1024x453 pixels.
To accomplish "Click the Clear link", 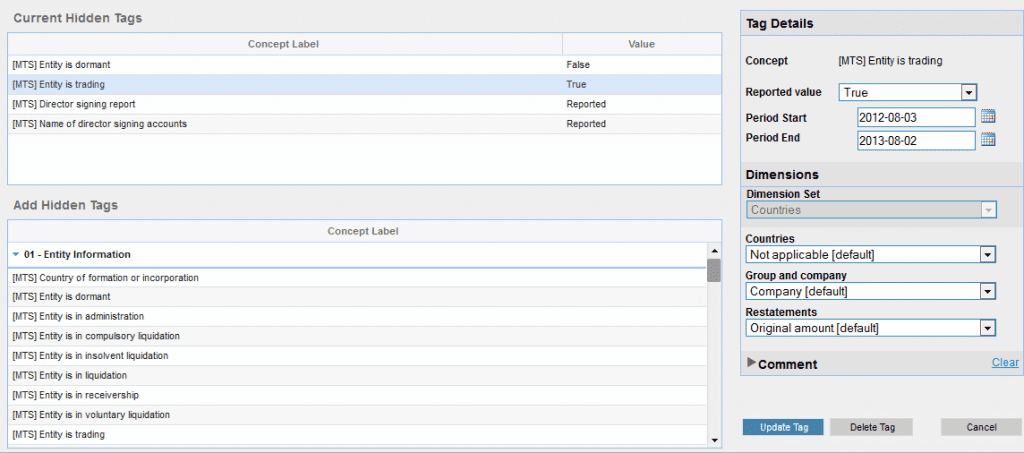I will click(x=1005, y=362).
